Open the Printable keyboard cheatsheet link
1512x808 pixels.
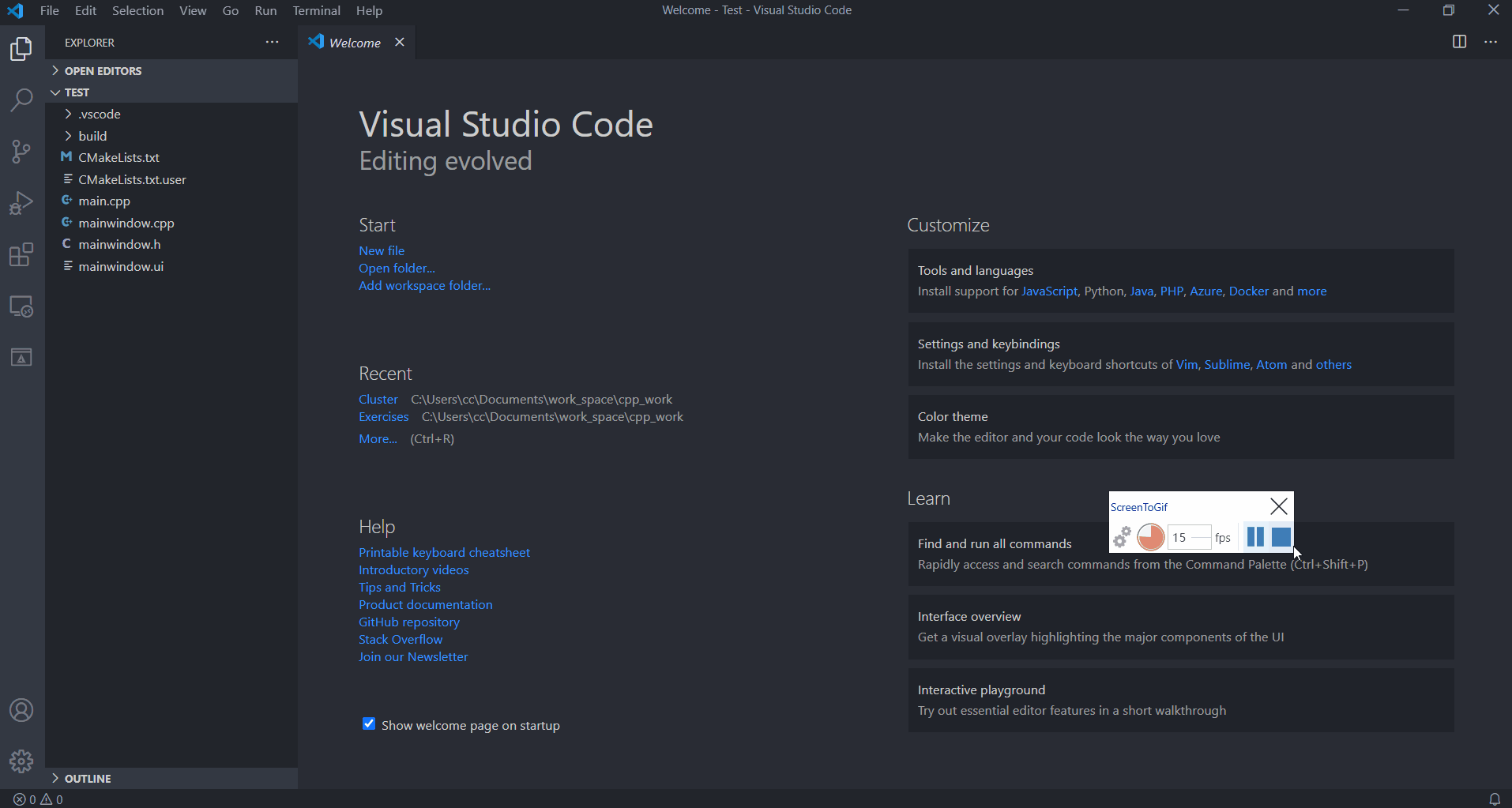(x=444, y=553)
